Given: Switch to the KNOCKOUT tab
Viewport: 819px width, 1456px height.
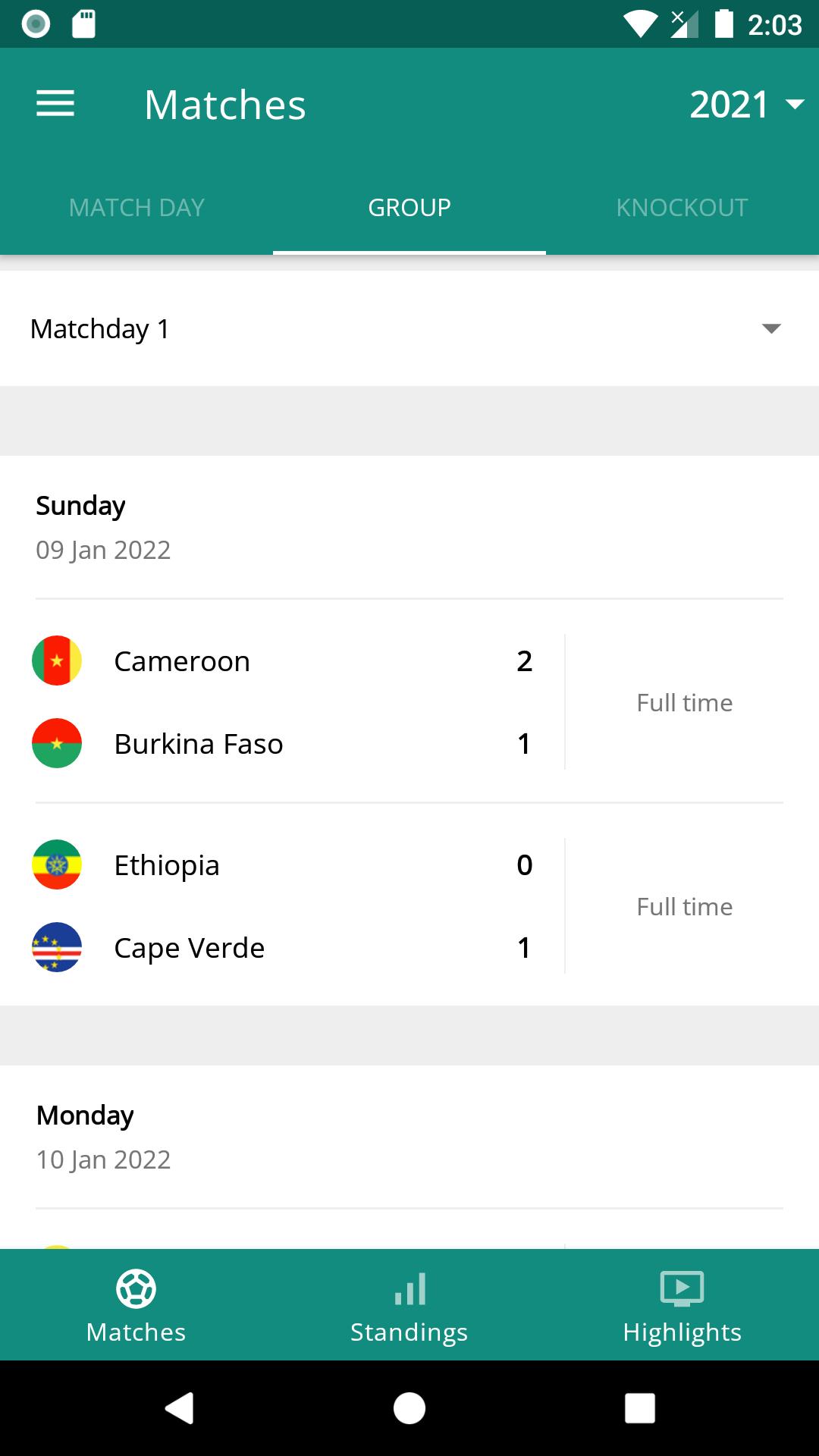Looking at the screenshot, I should click(x=682, y=207).
